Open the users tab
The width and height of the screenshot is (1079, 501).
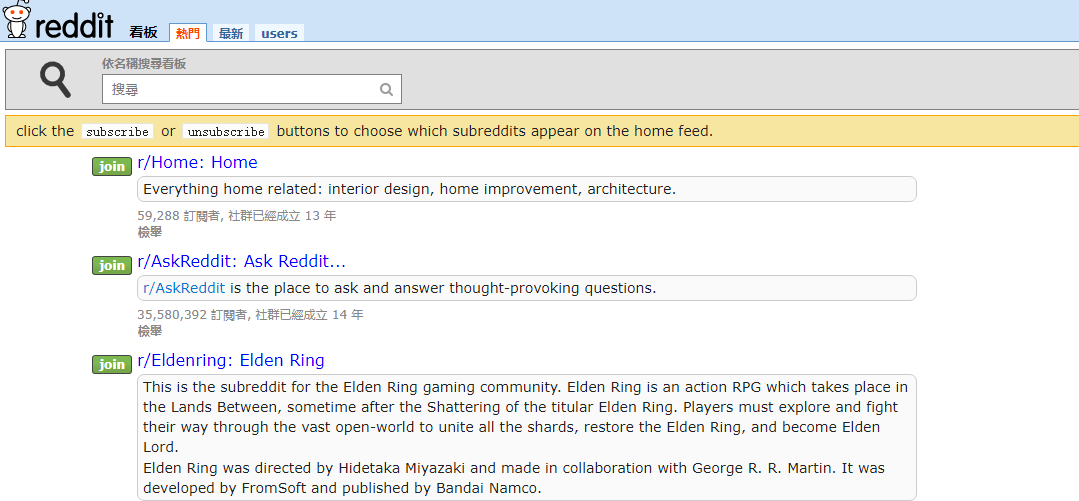[x=279, y=33]
